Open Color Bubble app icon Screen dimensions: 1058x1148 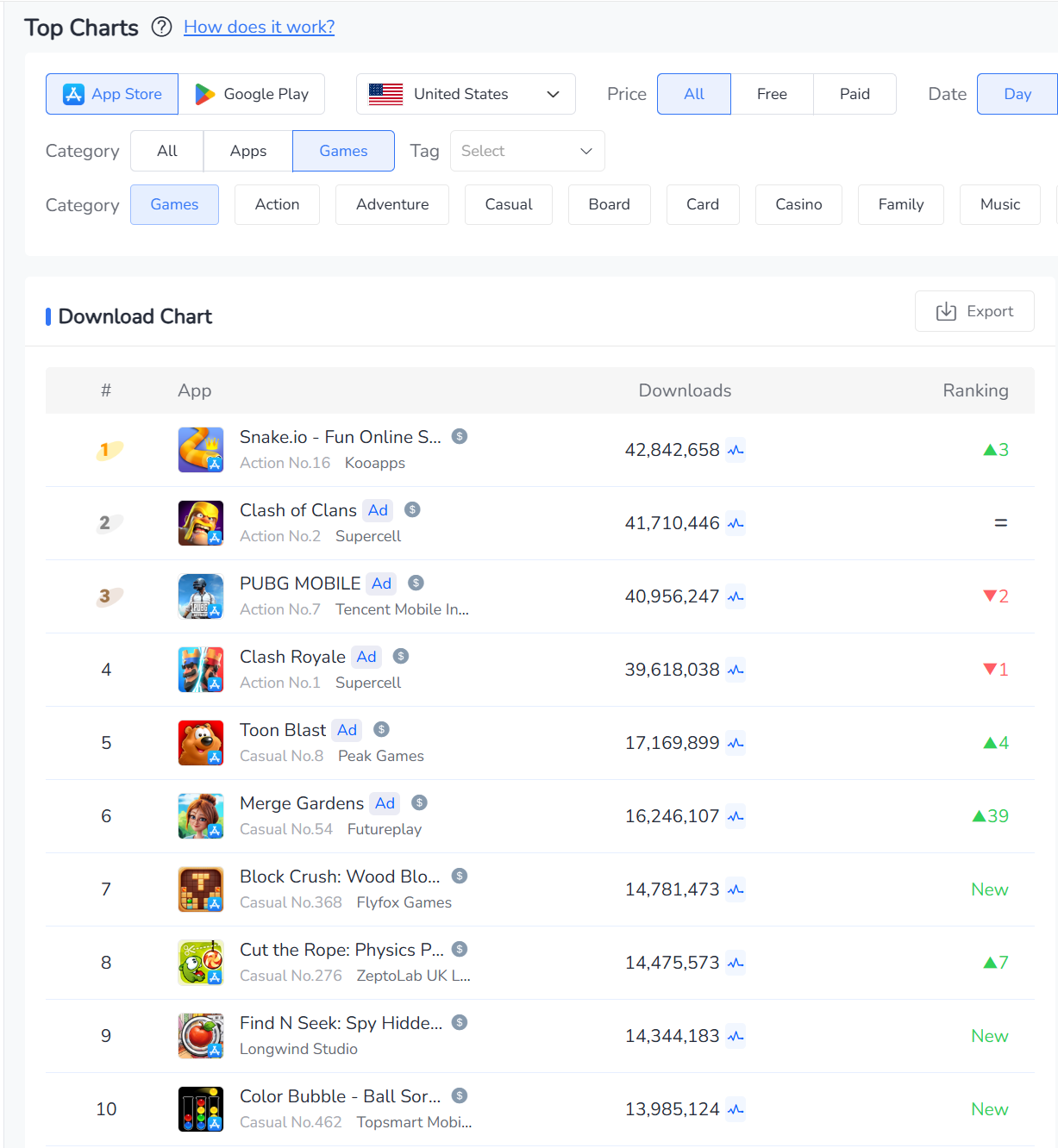click(201, 1109)
